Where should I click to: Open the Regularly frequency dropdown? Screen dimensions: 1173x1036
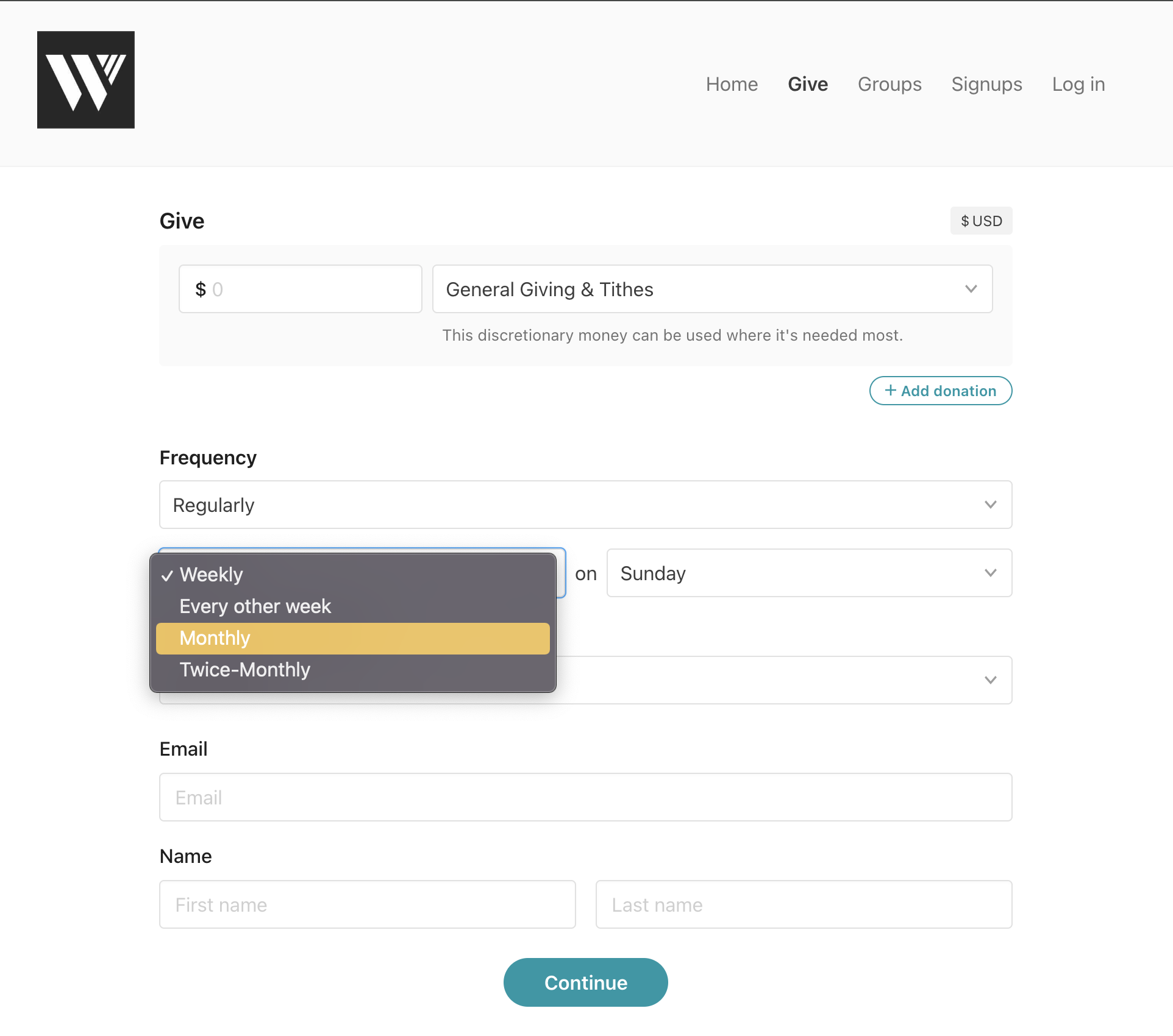pos(585,505)
